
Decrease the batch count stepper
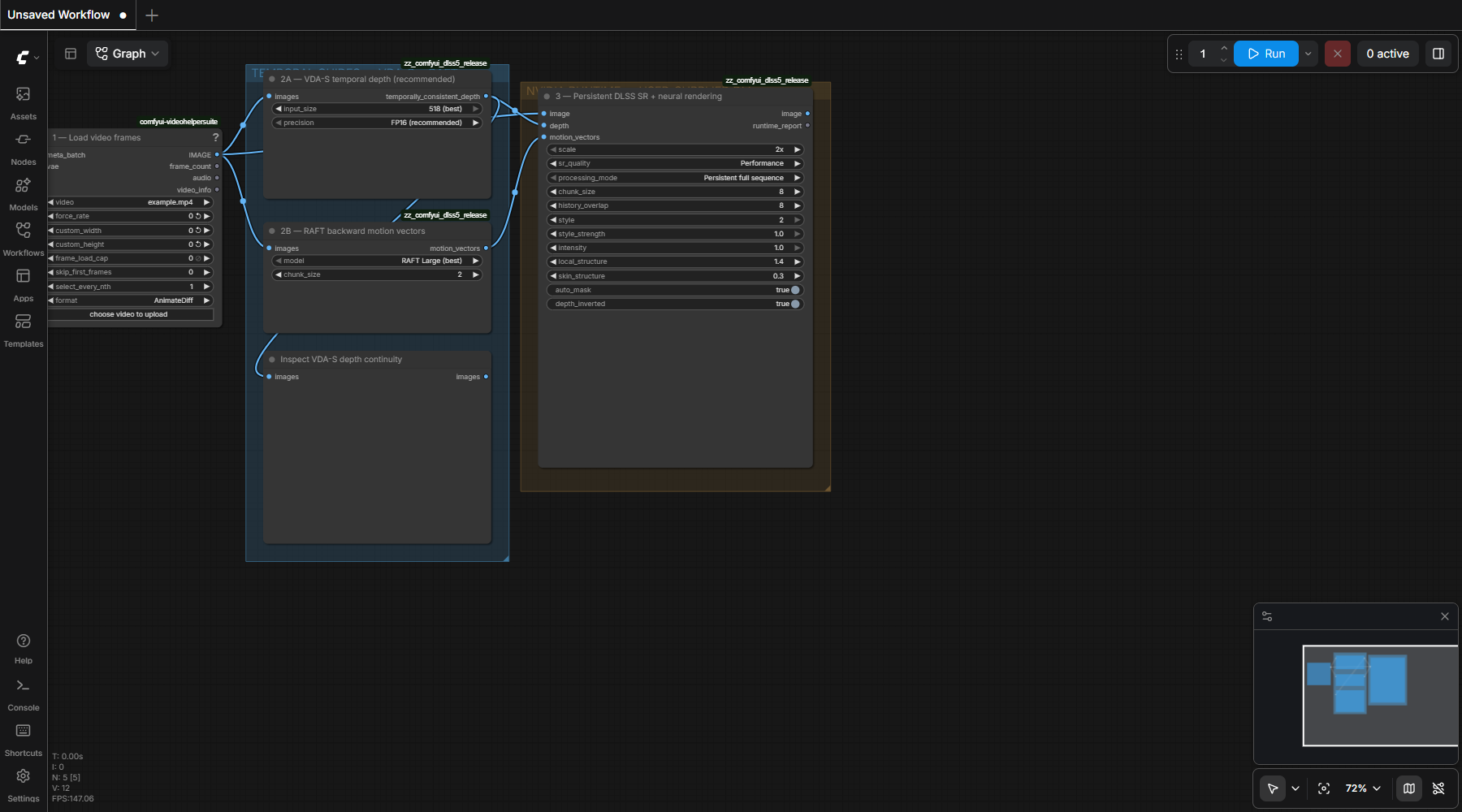pos(1223,60)
